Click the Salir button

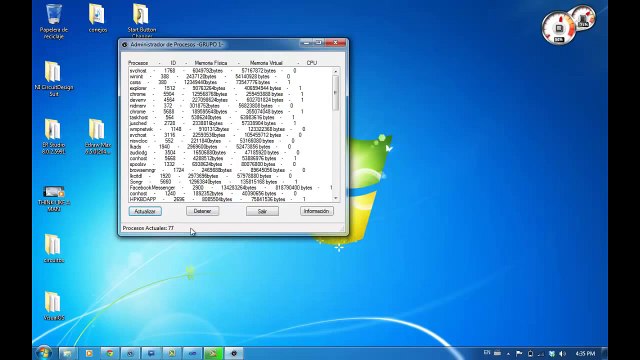(262, 211)
